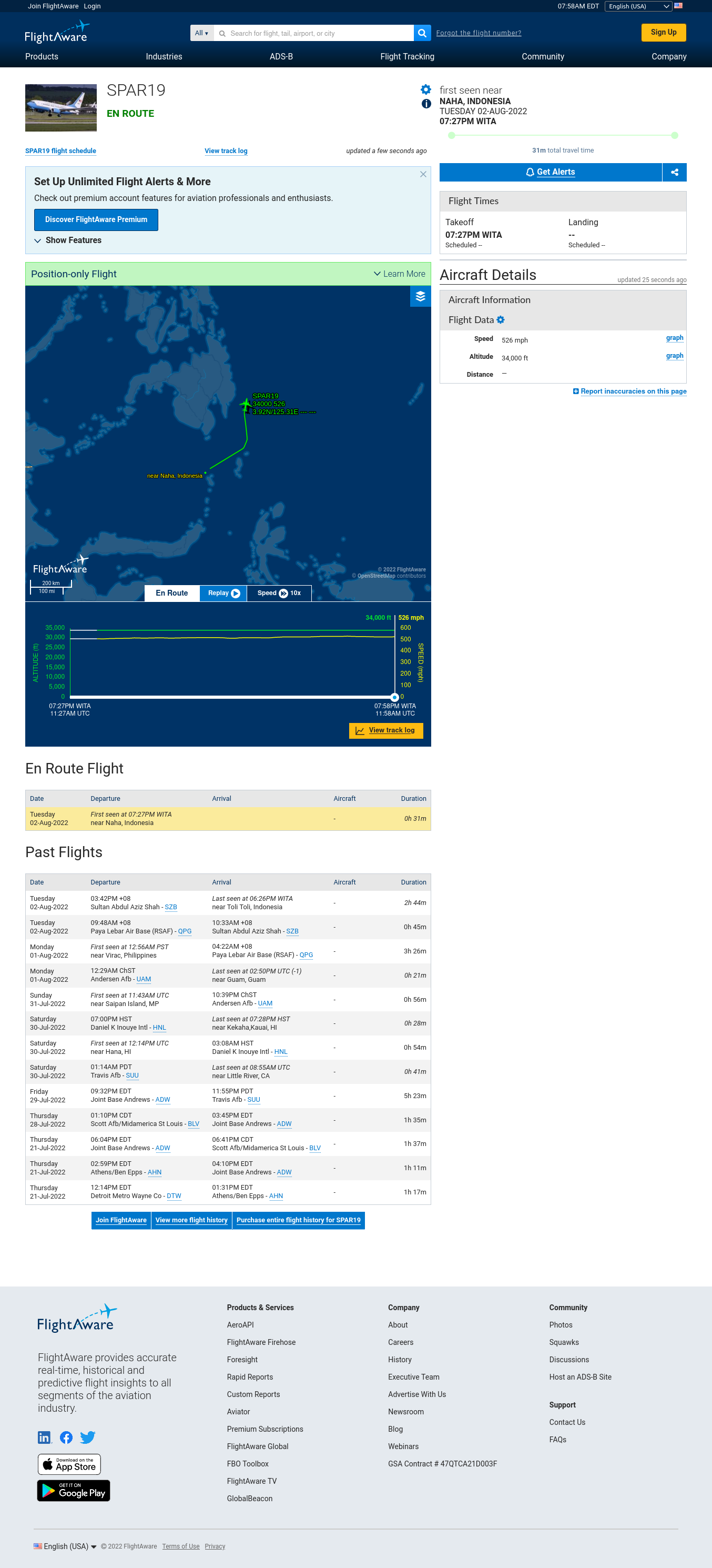Click the FlightAware Firehose footer link
Screen dimensions: 712x1568
261,1342
